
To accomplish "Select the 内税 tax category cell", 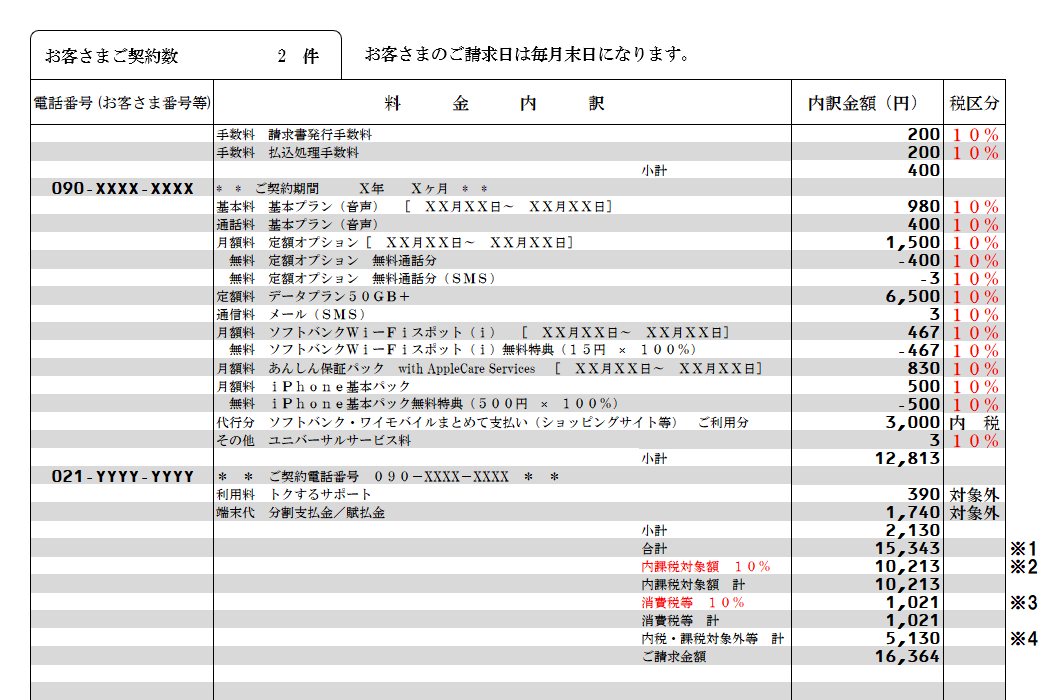I will click(974, 423).
